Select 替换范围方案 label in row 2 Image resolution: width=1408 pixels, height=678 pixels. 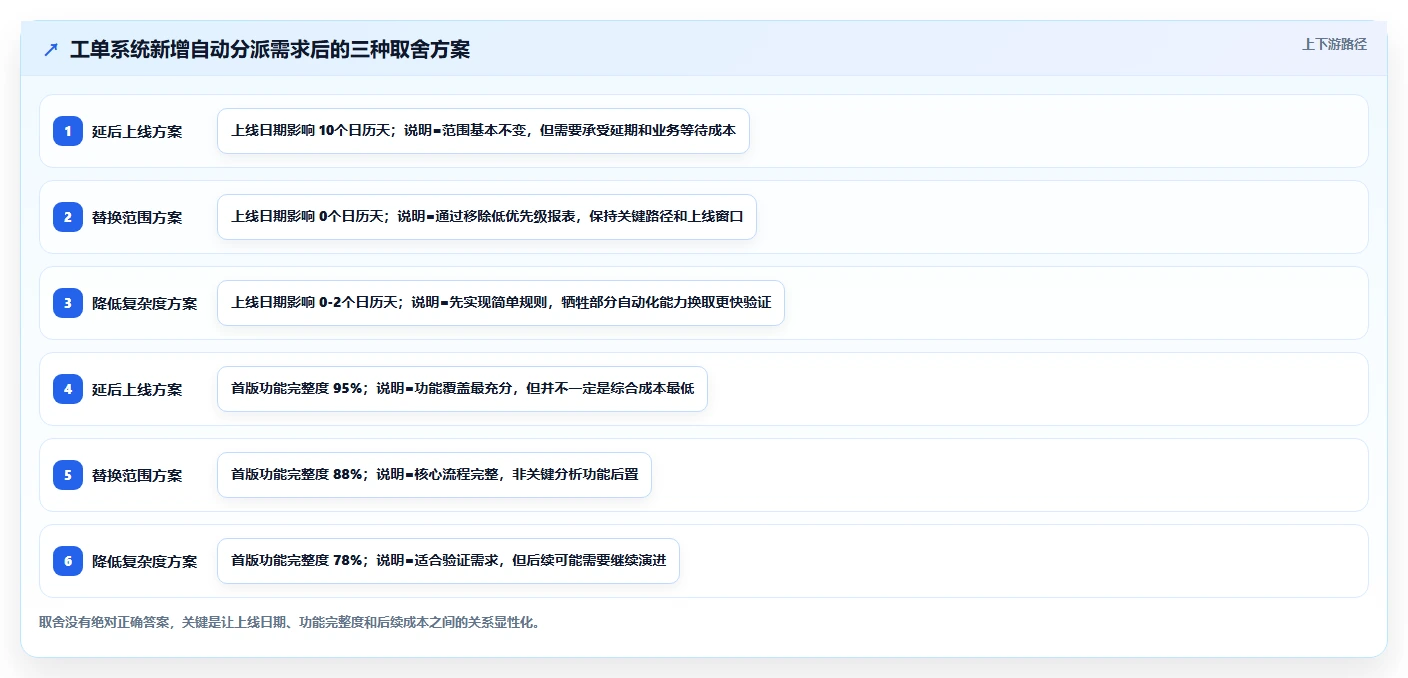coord(137,217)
